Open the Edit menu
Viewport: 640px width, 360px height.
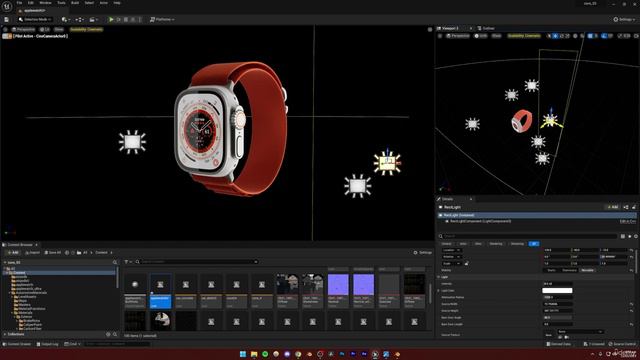coord(31,2)
